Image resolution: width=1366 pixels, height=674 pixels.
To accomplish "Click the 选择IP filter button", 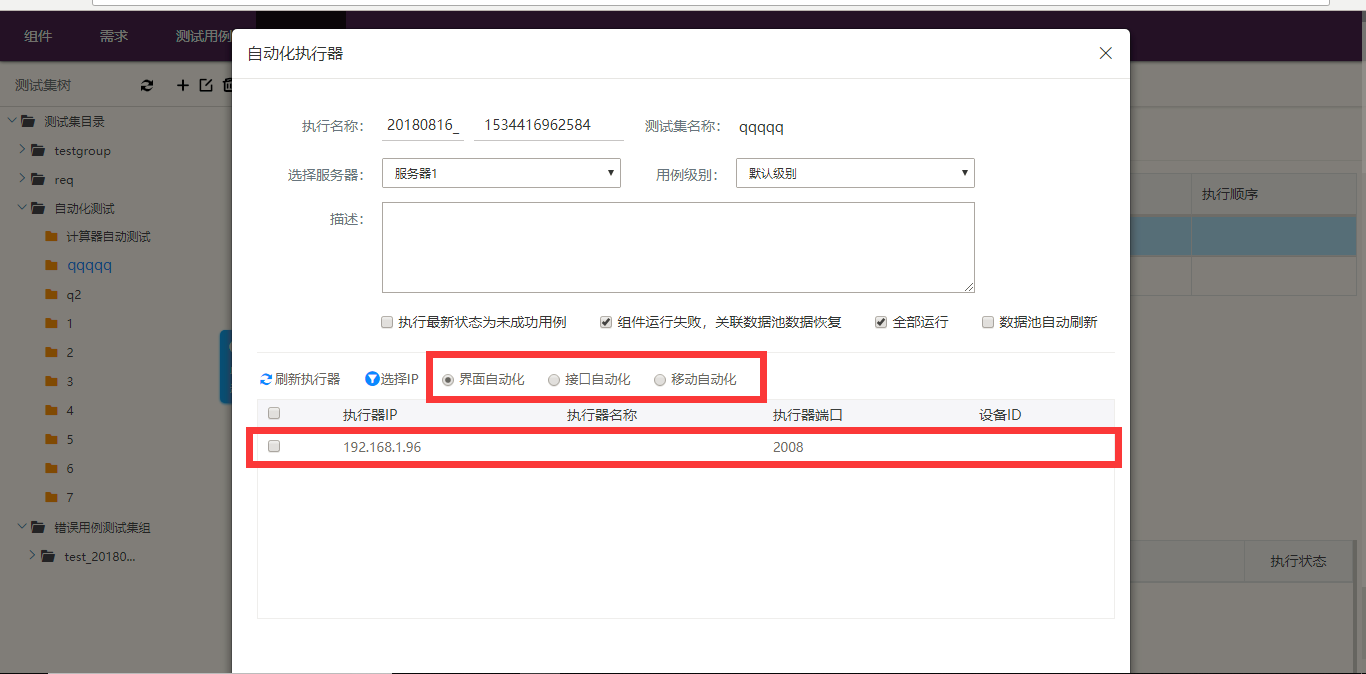I will (392, 379).
